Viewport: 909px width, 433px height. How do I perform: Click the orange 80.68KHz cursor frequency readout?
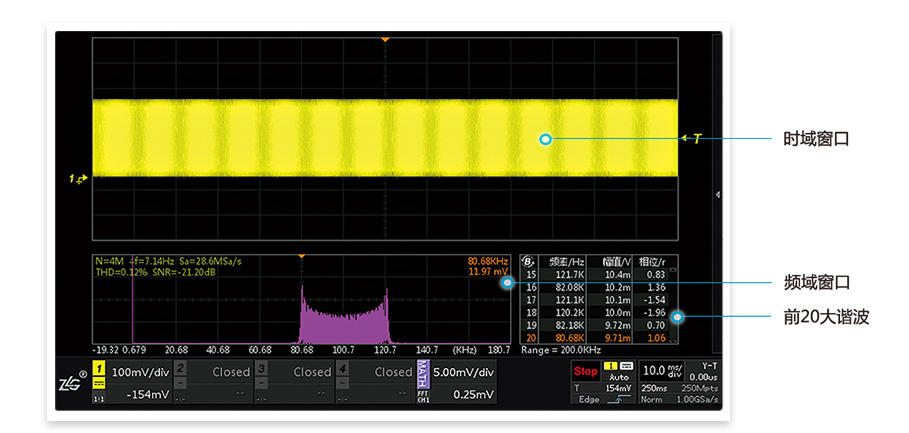[487, 261]
